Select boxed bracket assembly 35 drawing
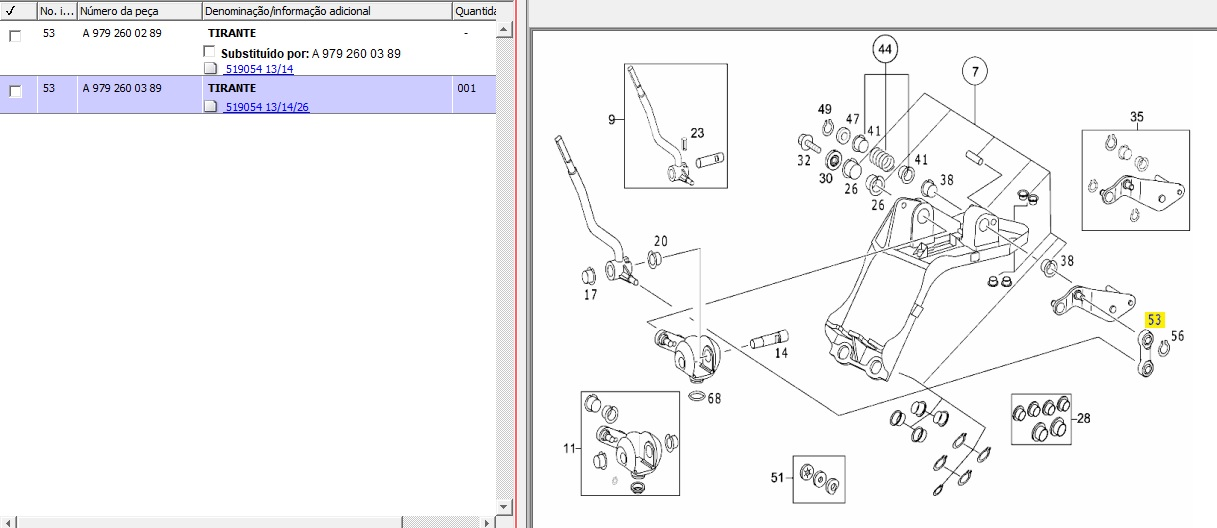 [x=1135, y=180]
